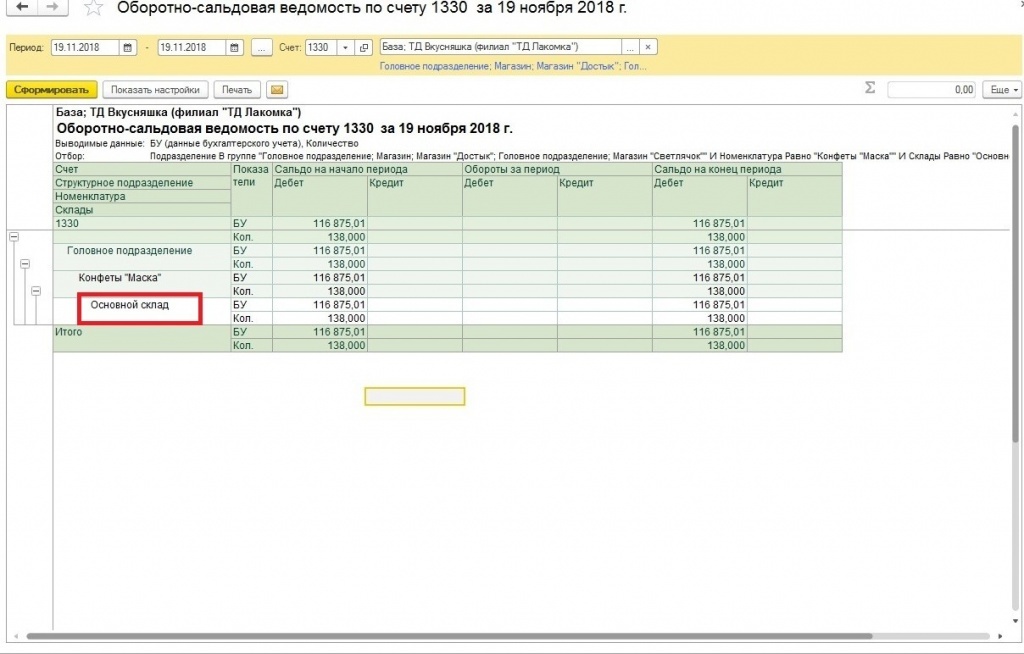Image resolution: width=1024 pixels, height=654 pixels.
Task: Open organization selection ellipsis button
Action: 630,47
